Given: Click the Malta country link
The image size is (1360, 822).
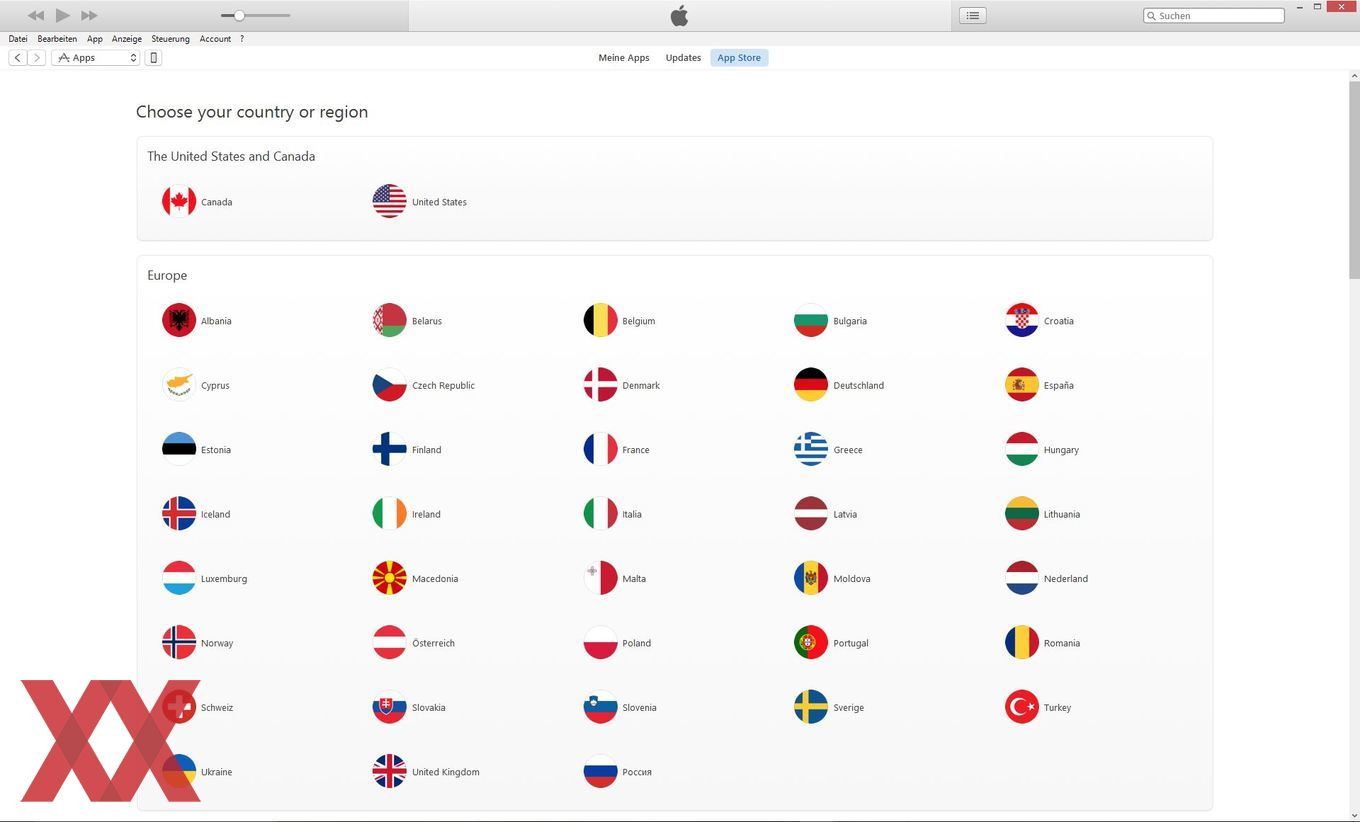Looking at the screenshot, I should click(x=634, y=579).
